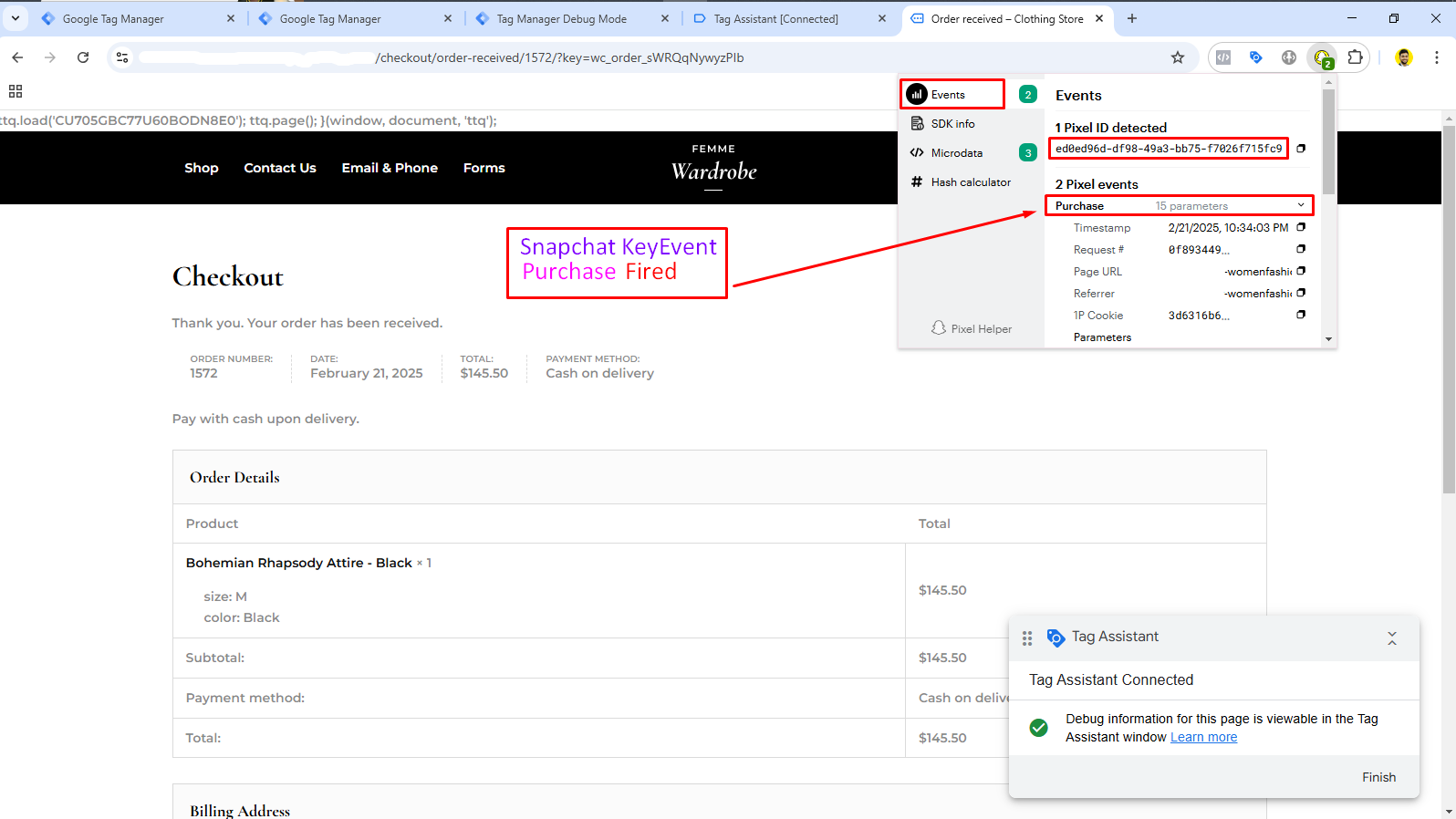
Task: Switch to the Microdata section
Action: [x=956, y=153]
